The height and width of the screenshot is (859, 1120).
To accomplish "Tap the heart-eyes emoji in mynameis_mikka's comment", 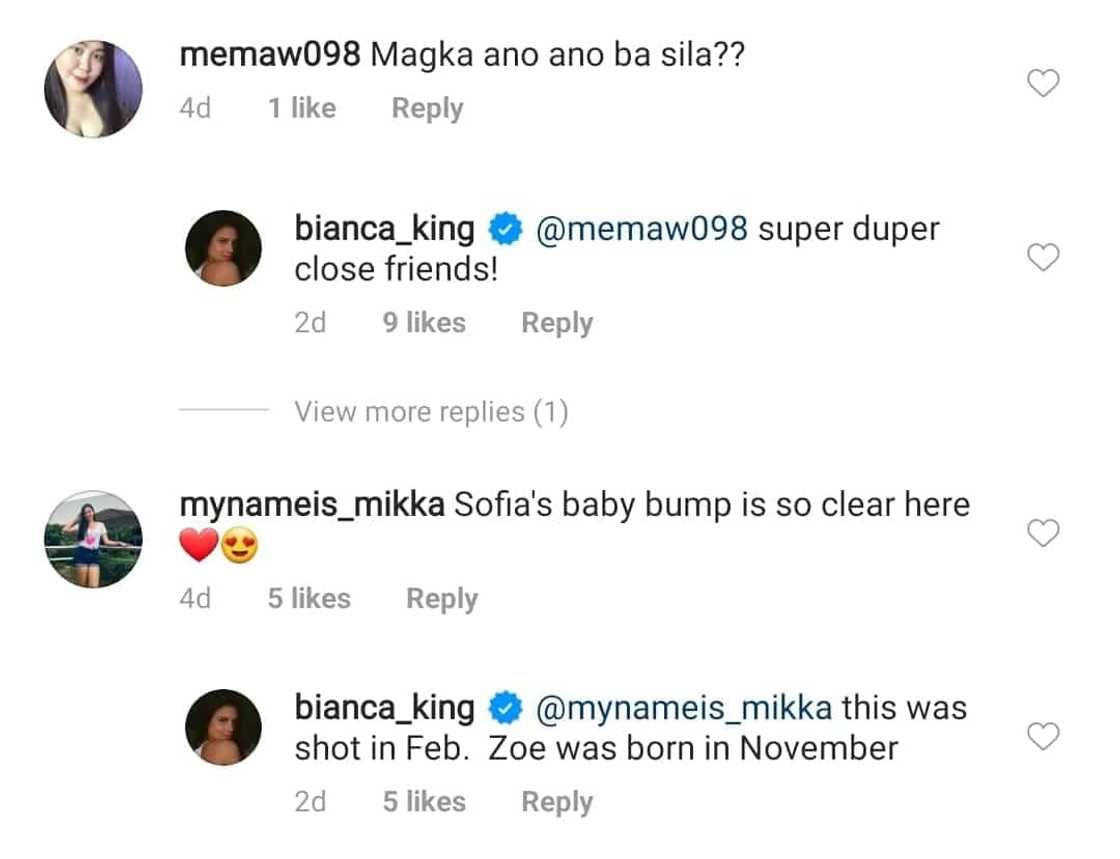I will click(240, 545).
